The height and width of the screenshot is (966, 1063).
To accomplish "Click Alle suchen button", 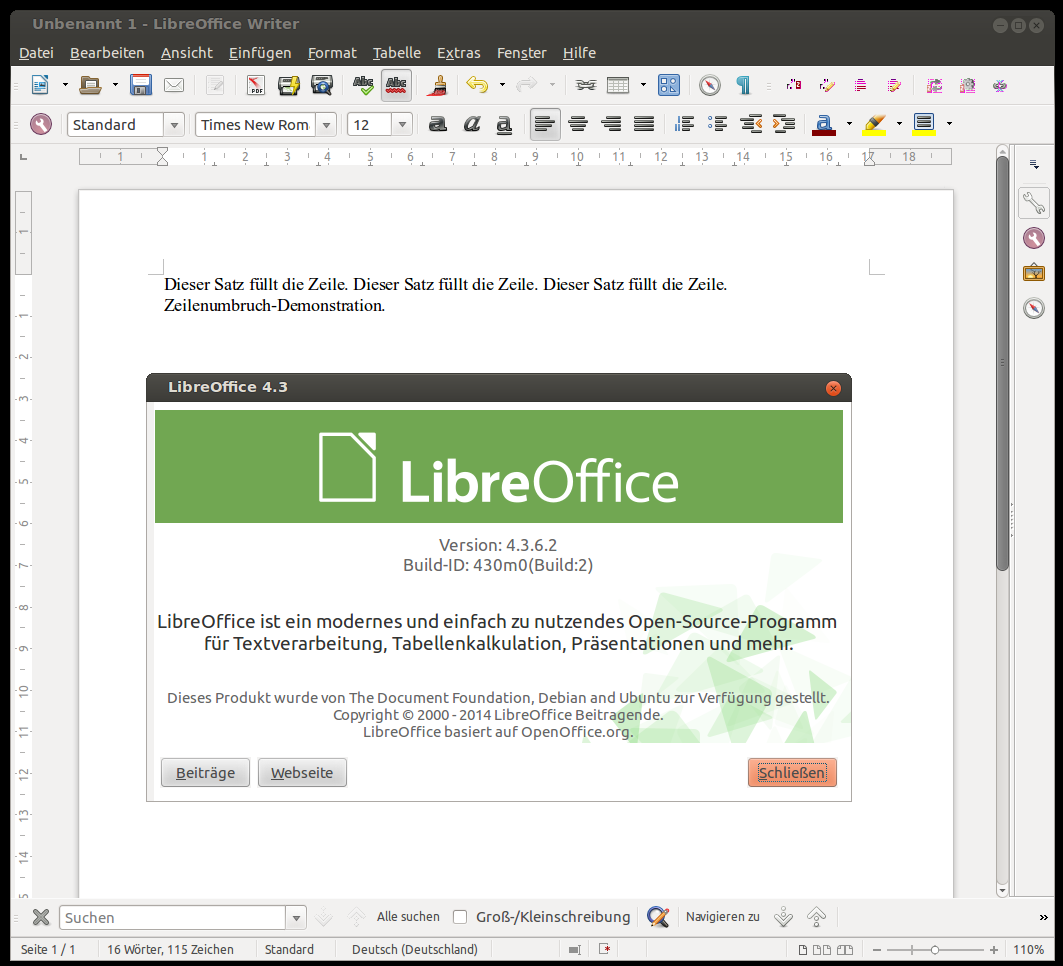I will [408, 917].
